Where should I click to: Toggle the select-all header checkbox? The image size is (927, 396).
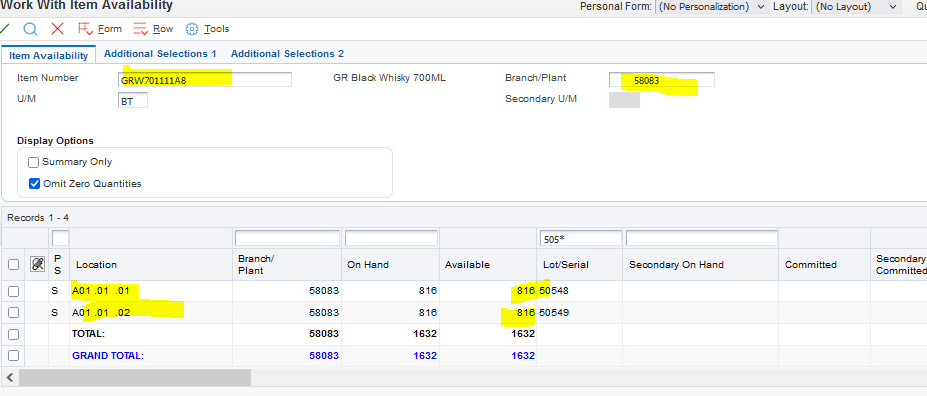[x=14, y=265]
